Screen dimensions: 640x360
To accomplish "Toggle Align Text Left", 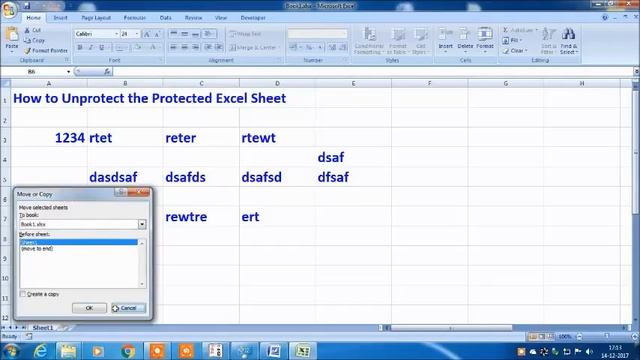I will (173, 48).
